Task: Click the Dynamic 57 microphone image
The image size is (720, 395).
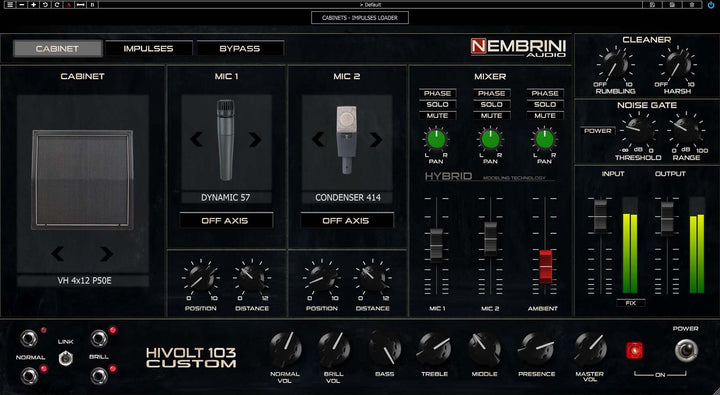Action: pyautogui.click(x=225, y=140)
